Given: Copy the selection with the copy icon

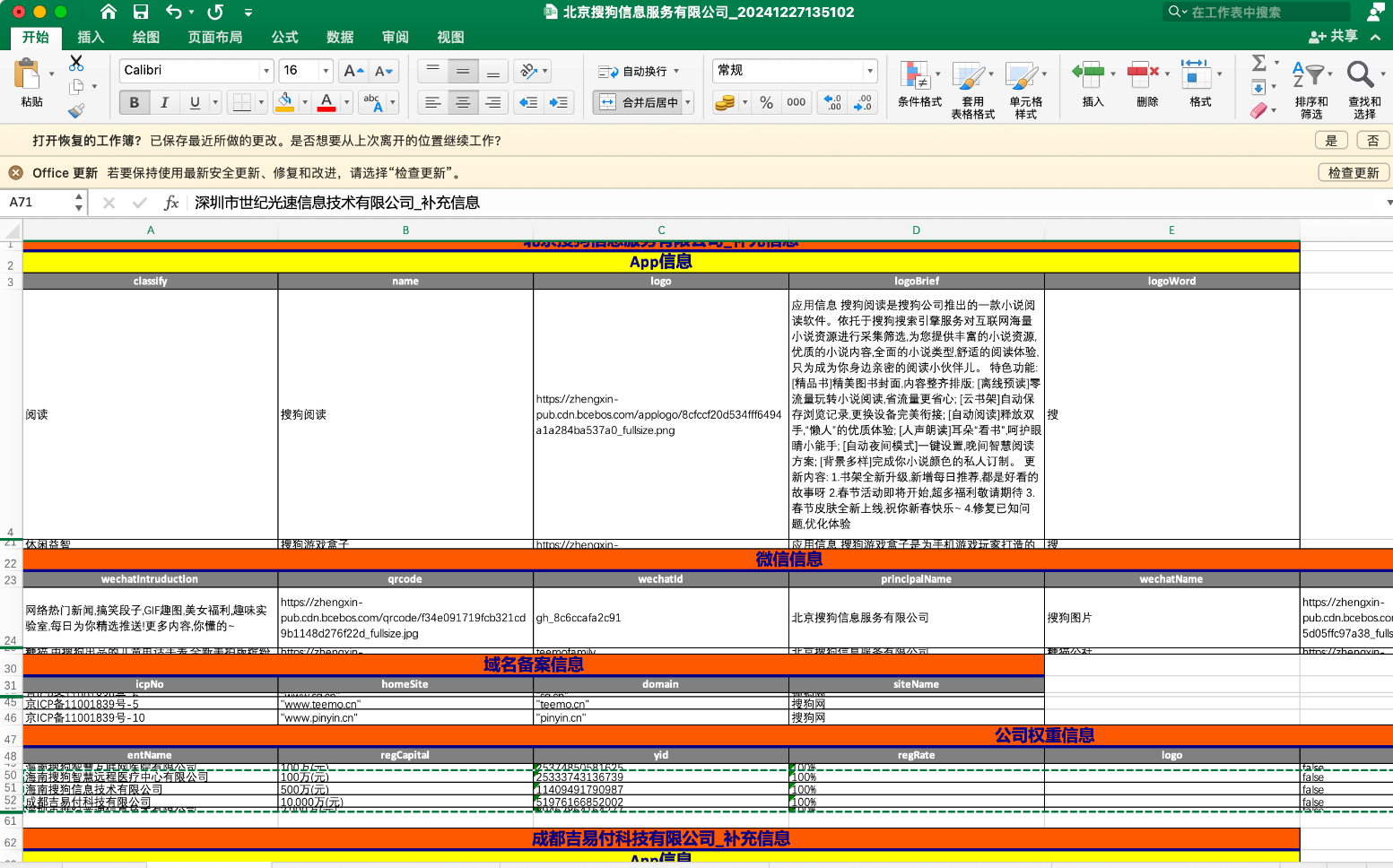Looking at the screenshot, I should (x=76, y=86).
